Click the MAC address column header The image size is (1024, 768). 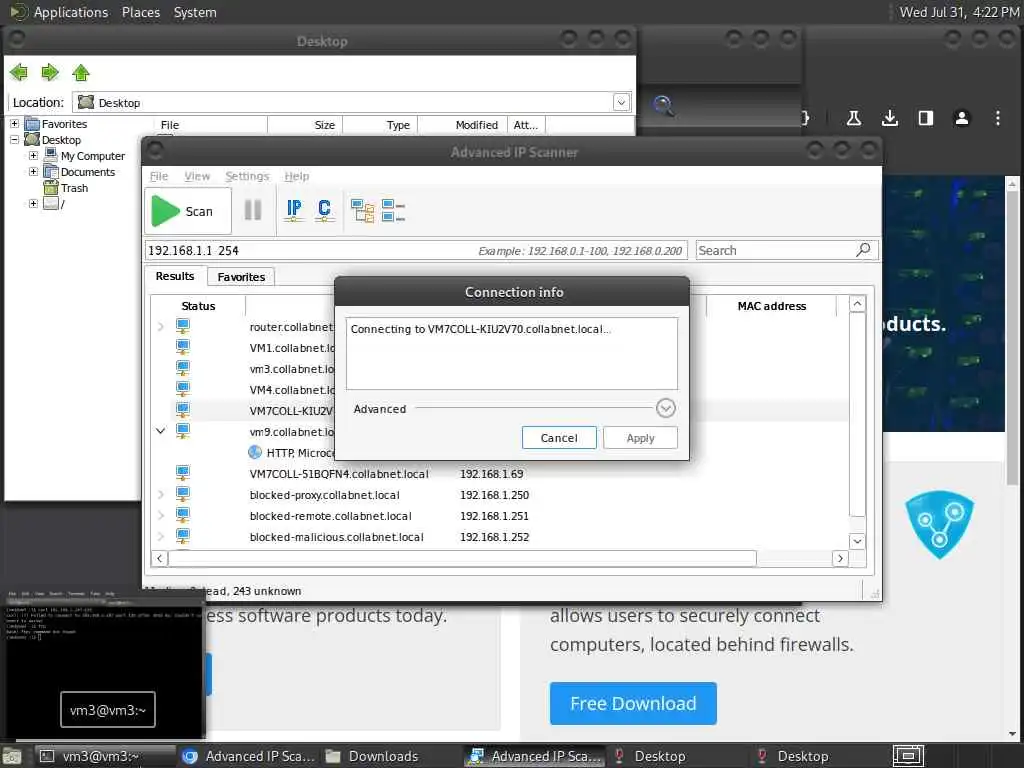[x=771, y=306]
